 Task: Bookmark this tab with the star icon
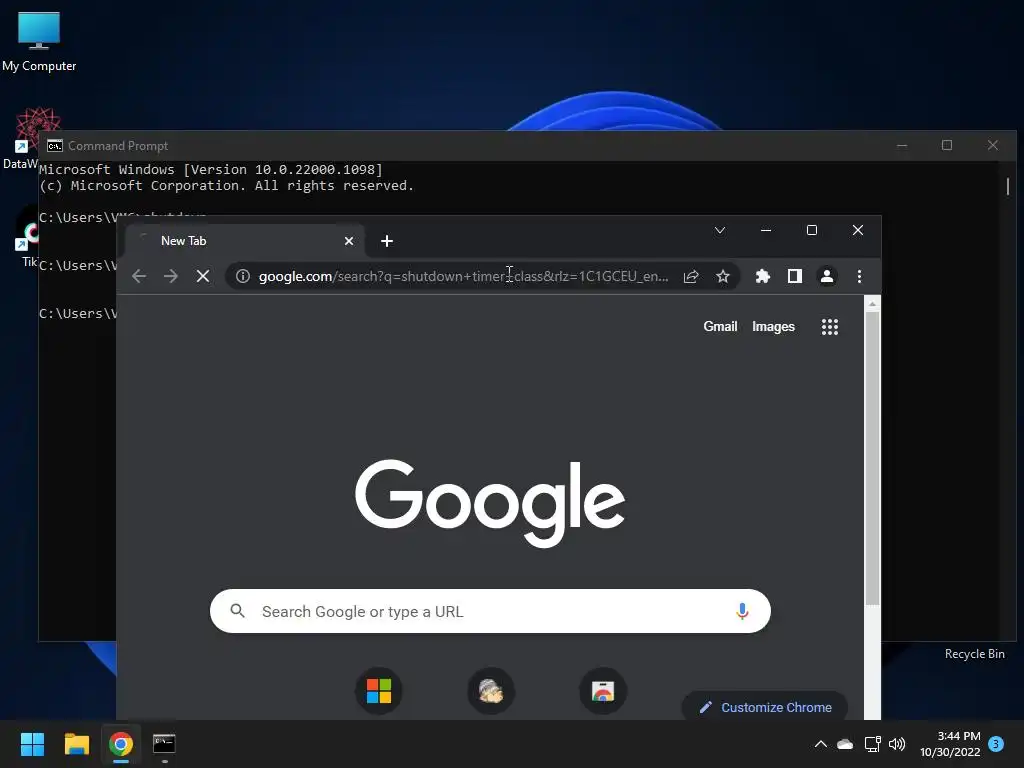click(722, 276)
